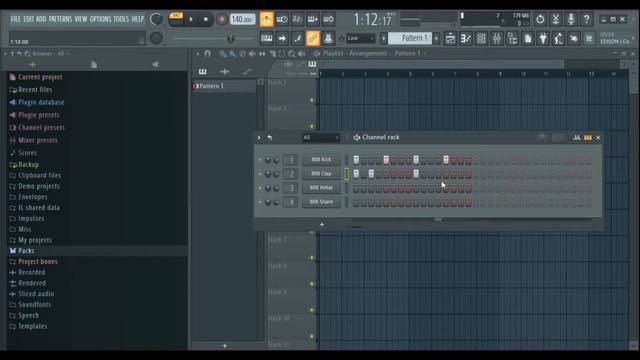640x360 pixels.
Task: Expand the Demo projects folder
Action: 38,186
